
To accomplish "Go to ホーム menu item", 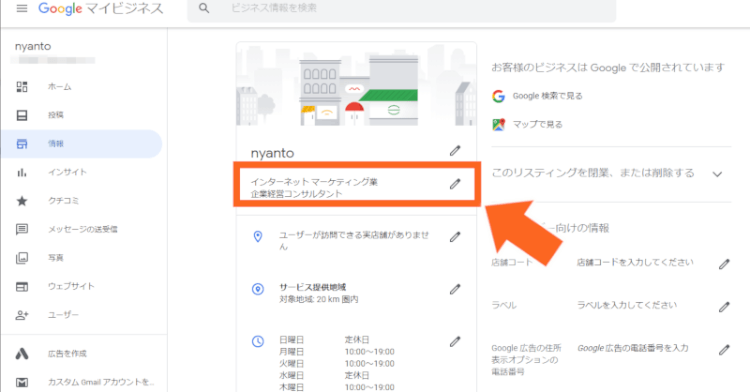I will 59,87.
